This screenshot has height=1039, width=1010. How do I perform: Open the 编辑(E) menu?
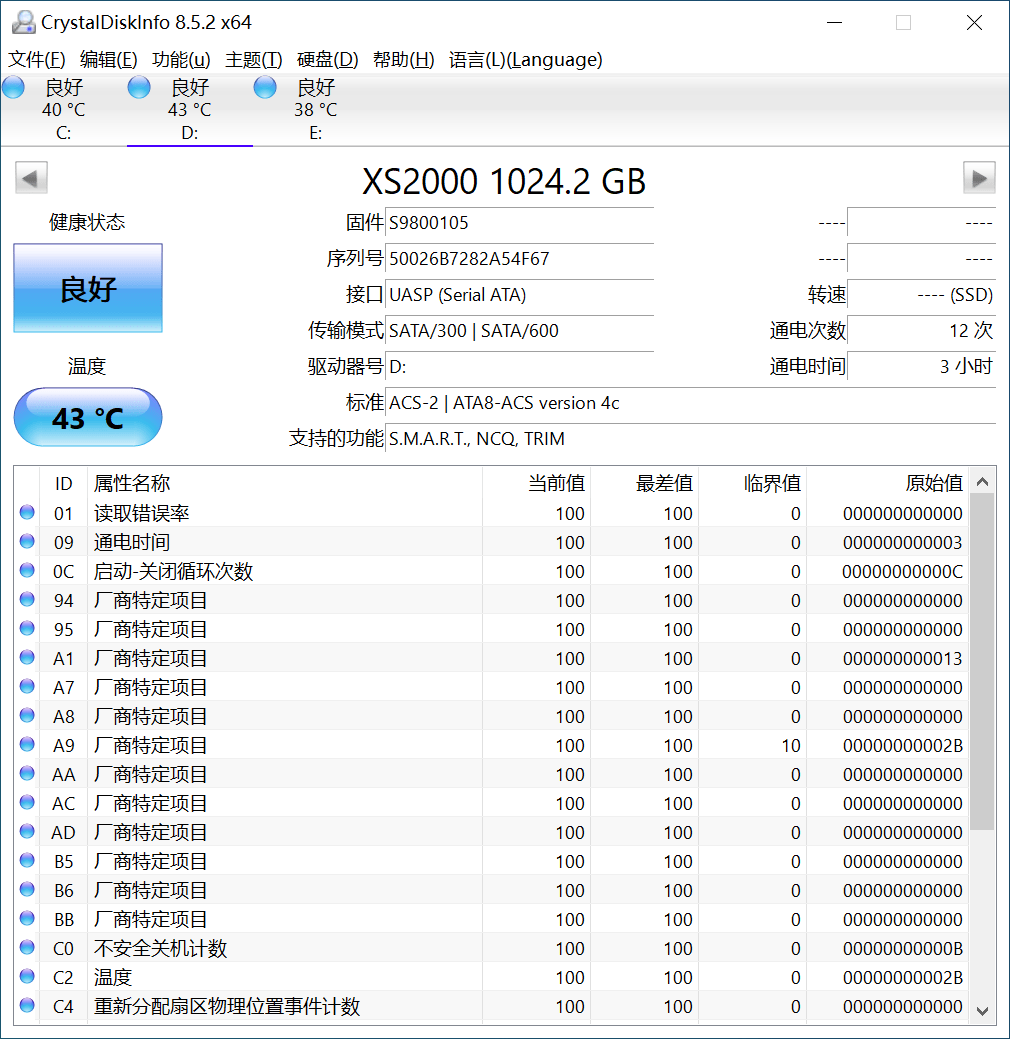(109, 60)
